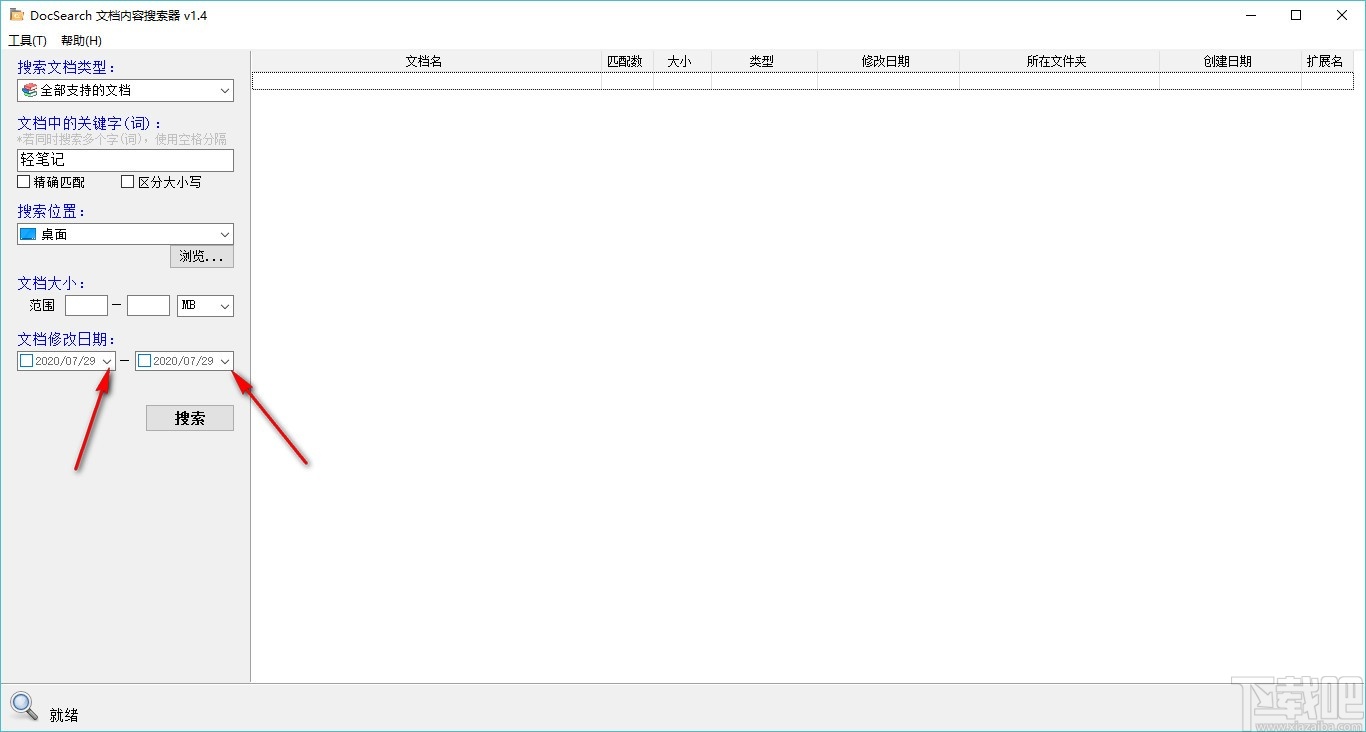Click the 文档名 column header
The width and height of the screenshot is (1366, 732).
(423, 60)
